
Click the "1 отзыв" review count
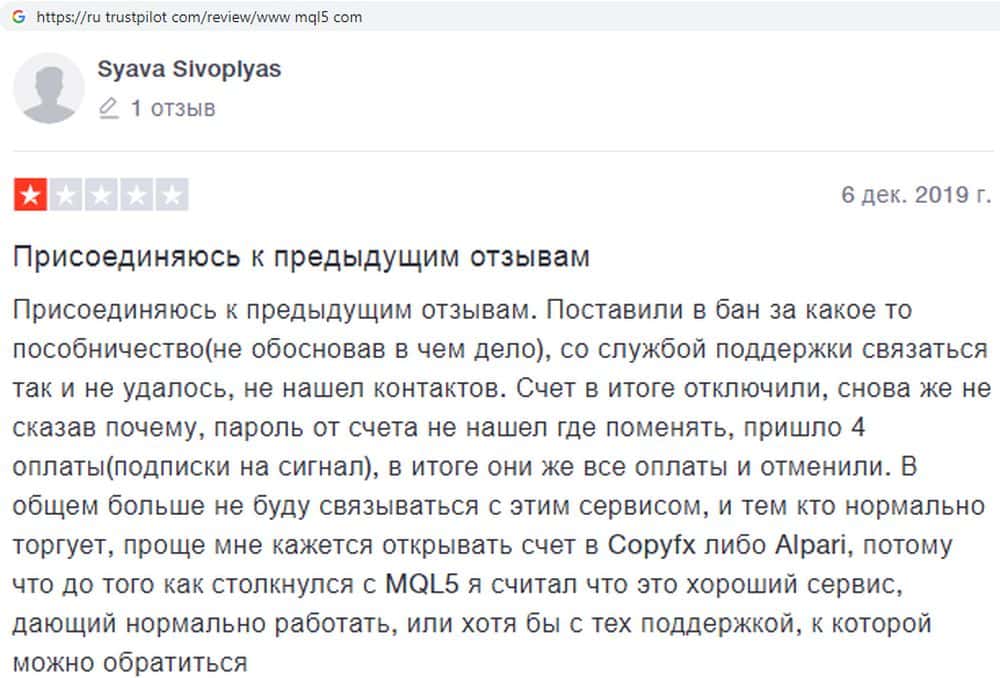click(172, 108)
